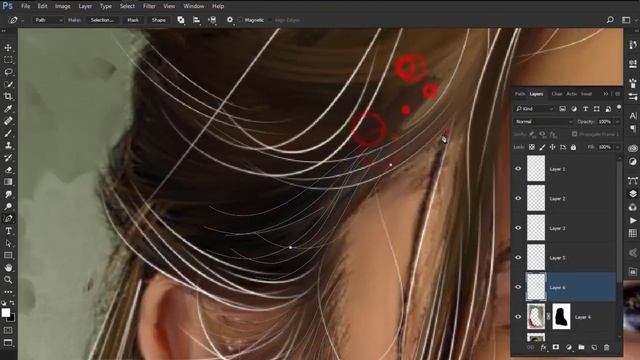Screen dimensions: 640x360
Task: Open the Window menu
Action: coord(193,6)
